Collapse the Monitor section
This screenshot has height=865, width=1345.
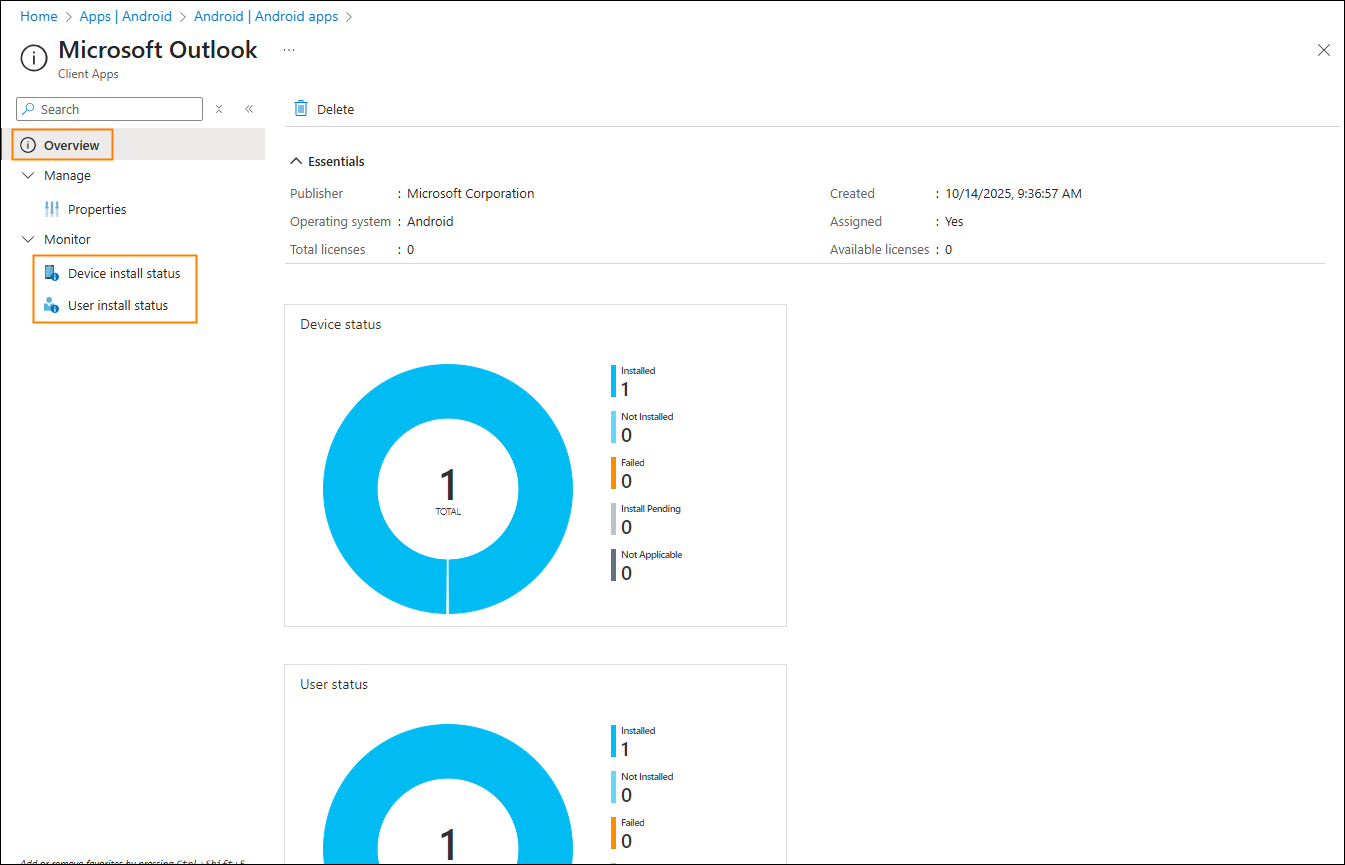[27, 239]
